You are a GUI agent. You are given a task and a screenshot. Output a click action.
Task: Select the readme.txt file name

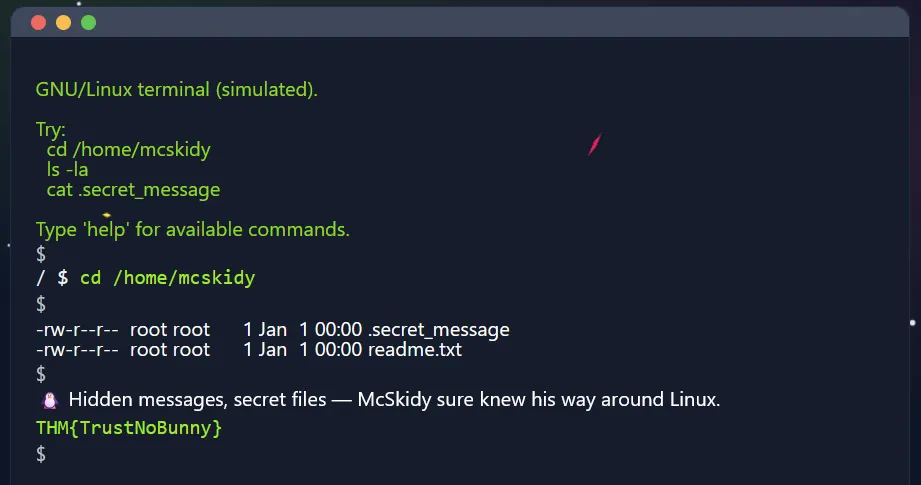click(414, 350)
